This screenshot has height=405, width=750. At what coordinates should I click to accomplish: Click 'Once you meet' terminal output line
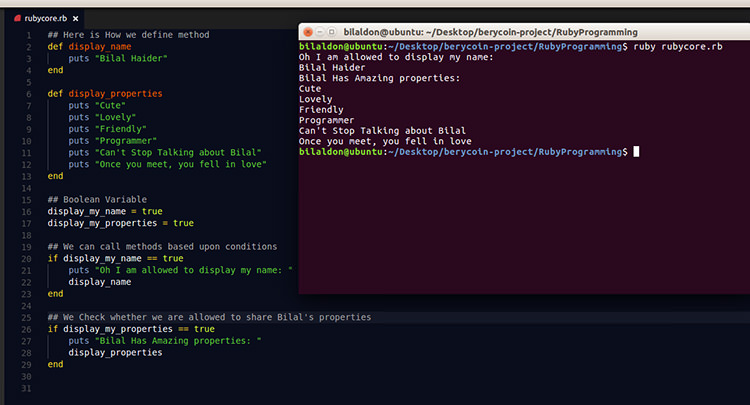pos(385,142)
